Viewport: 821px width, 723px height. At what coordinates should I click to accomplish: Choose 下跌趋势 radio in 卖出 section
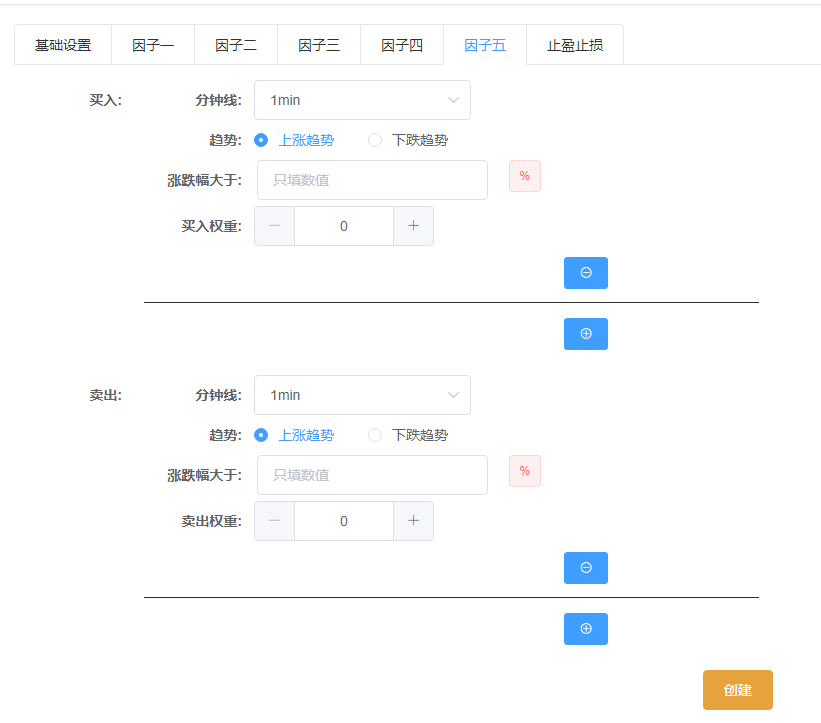376,435
